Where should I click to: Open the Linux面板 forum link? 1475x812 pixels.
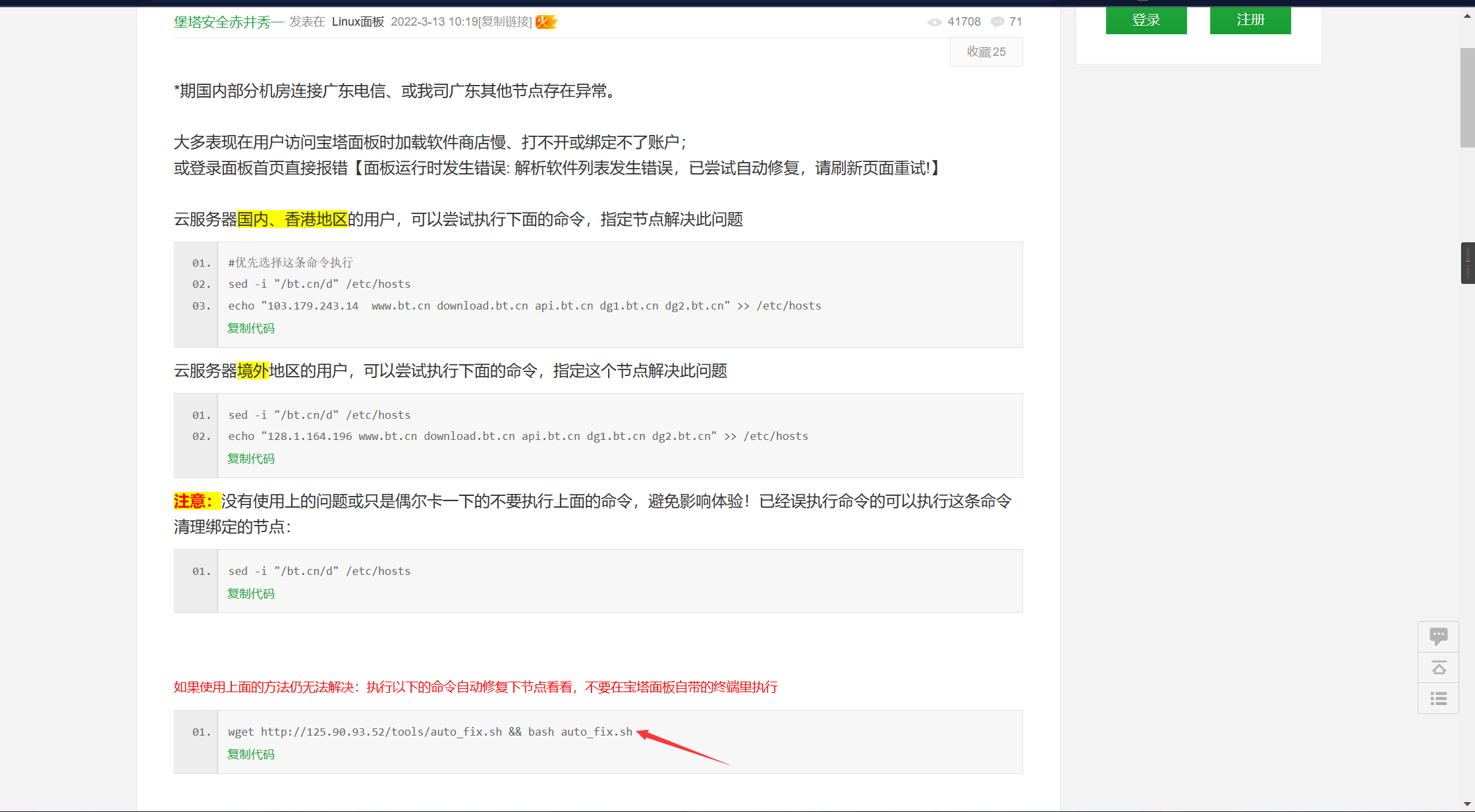click(x=358, y=22)
